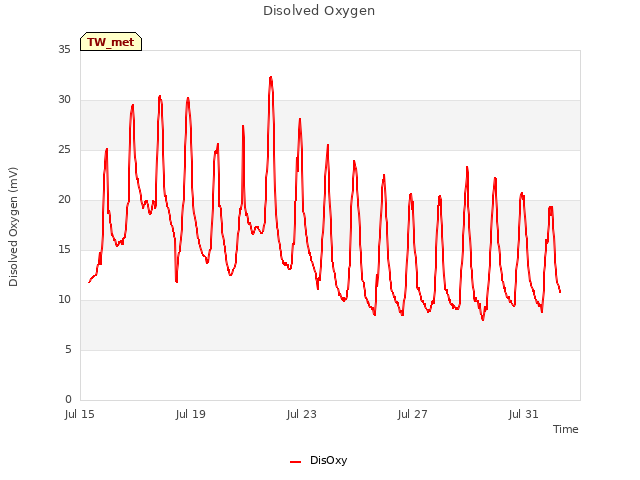Click the red DisOxy legend line swatch
The image size is (640, 480).
tap(296, 462)
